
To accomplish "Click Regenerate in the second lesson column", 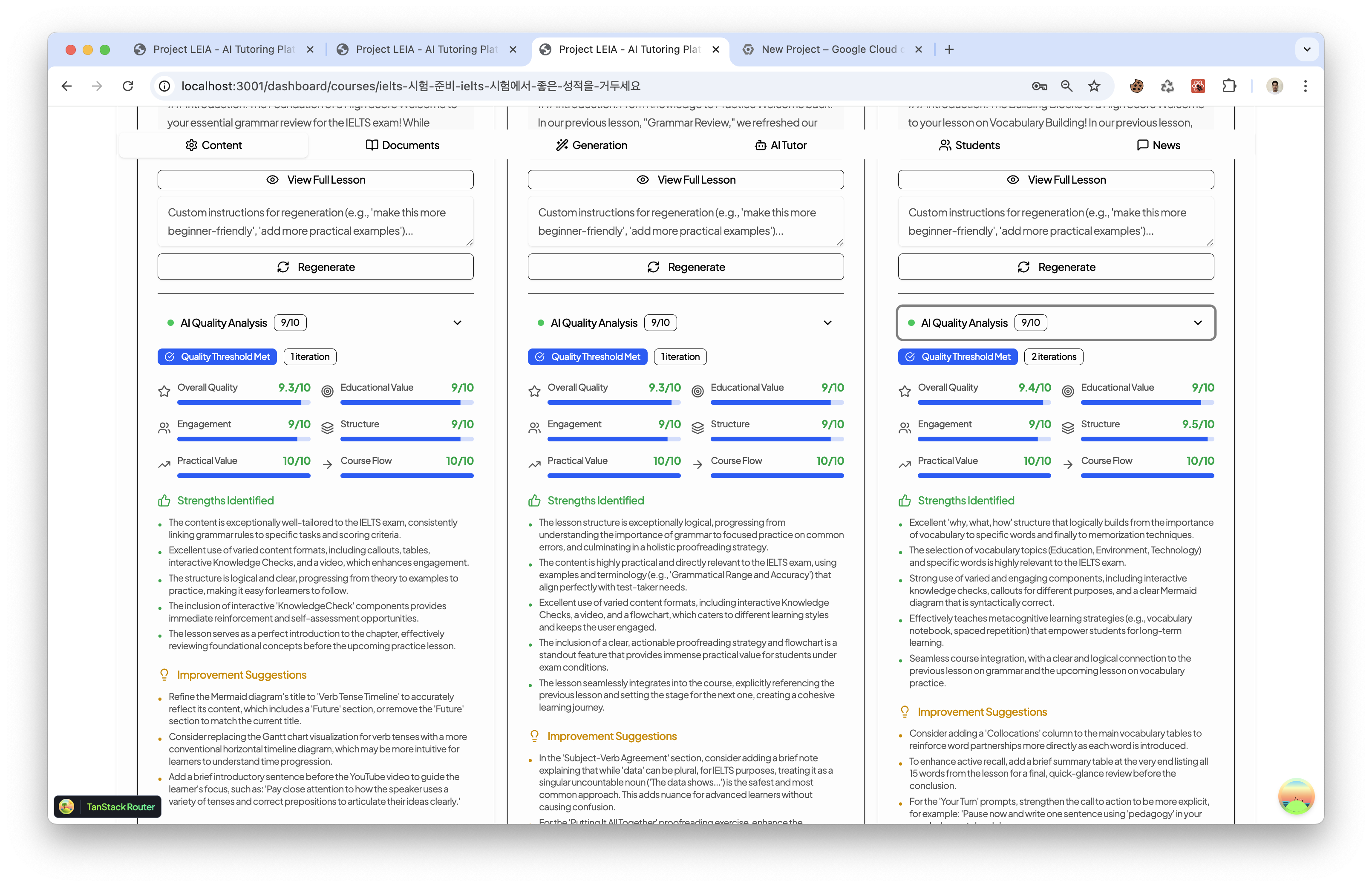I will [x=686, y=267].
